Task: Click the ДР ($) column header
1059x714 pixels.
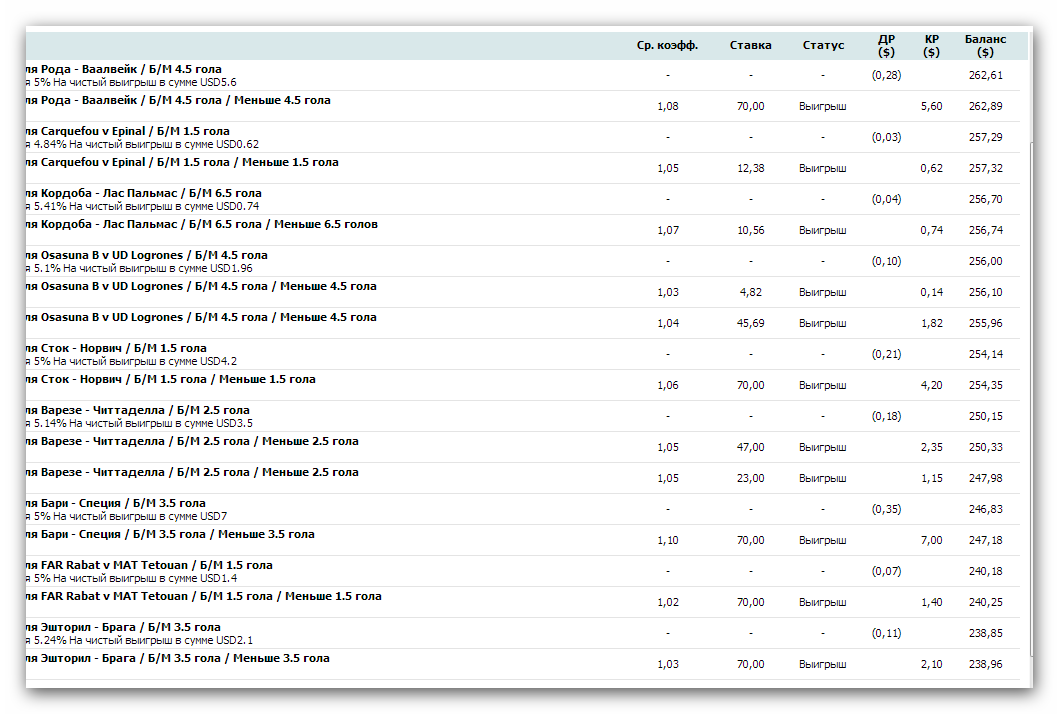Action: [x=886, y=45]
